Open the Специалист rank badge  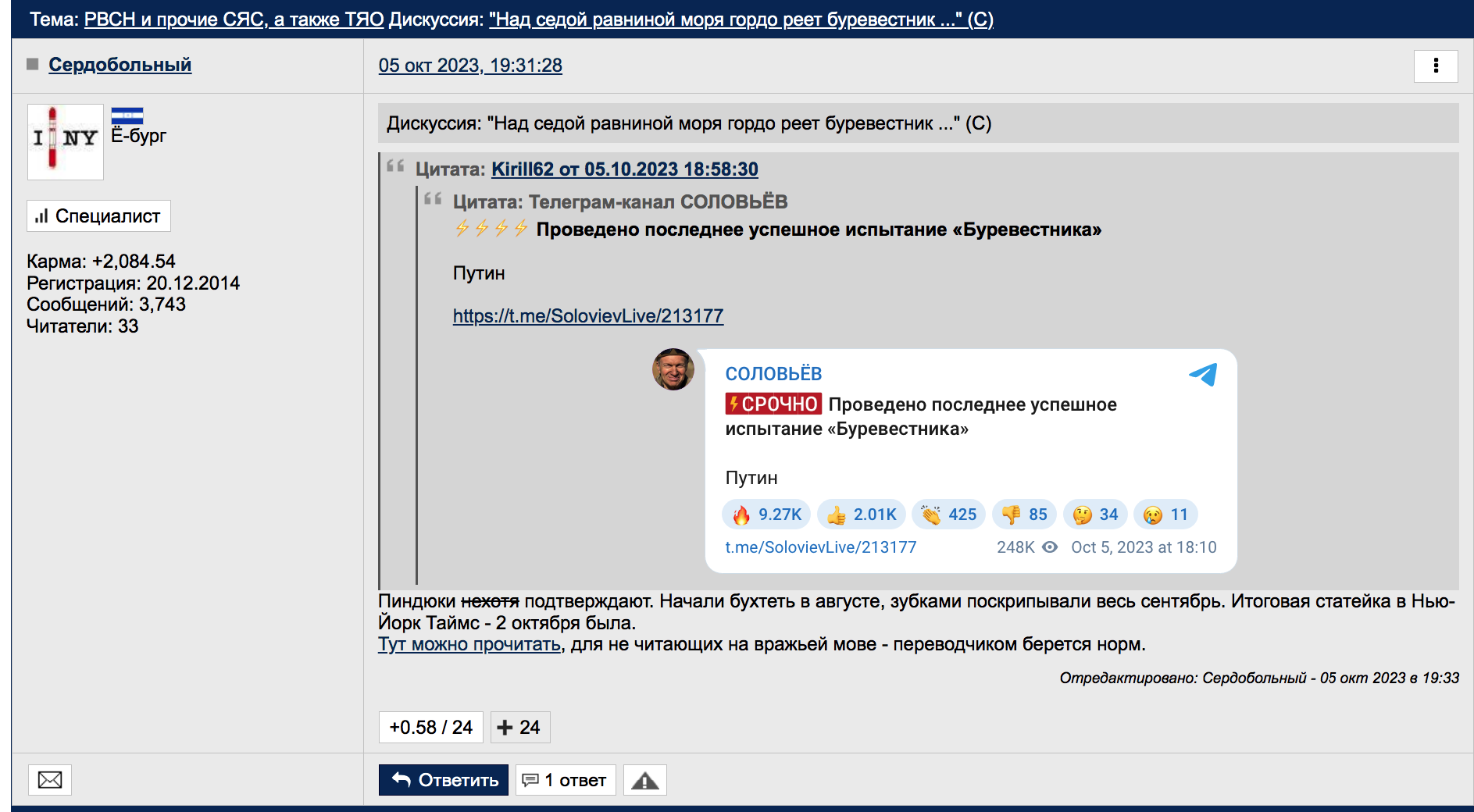click(98, 216)
